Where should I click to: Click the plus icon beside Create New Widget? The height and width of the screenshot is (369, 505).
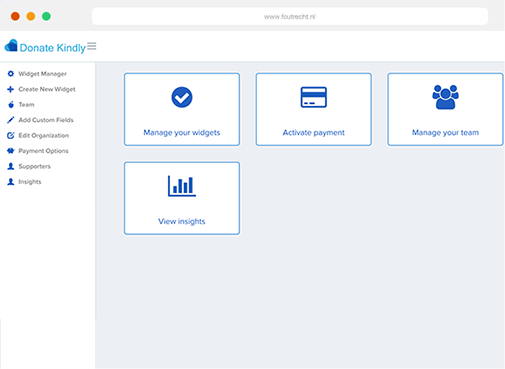coord(11,89)
